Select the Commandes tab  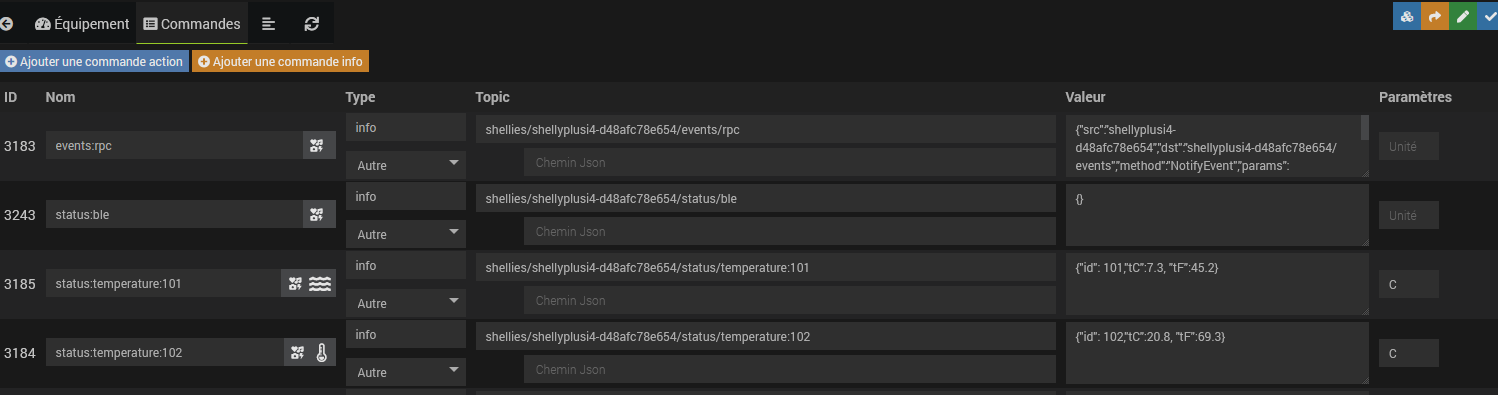pos(192,23)
